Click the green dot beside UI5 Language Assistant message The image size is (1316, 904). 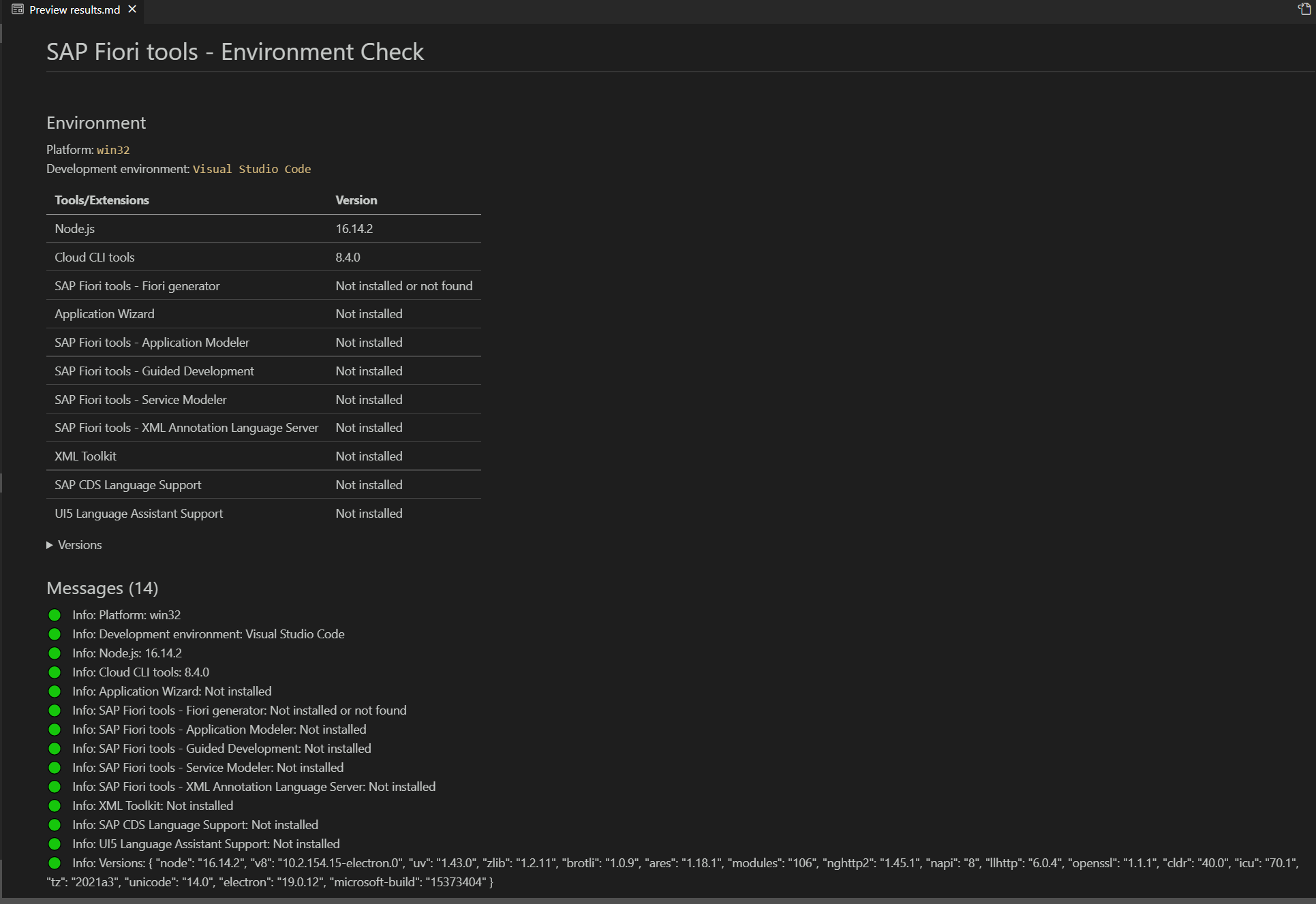click(55, 843)
